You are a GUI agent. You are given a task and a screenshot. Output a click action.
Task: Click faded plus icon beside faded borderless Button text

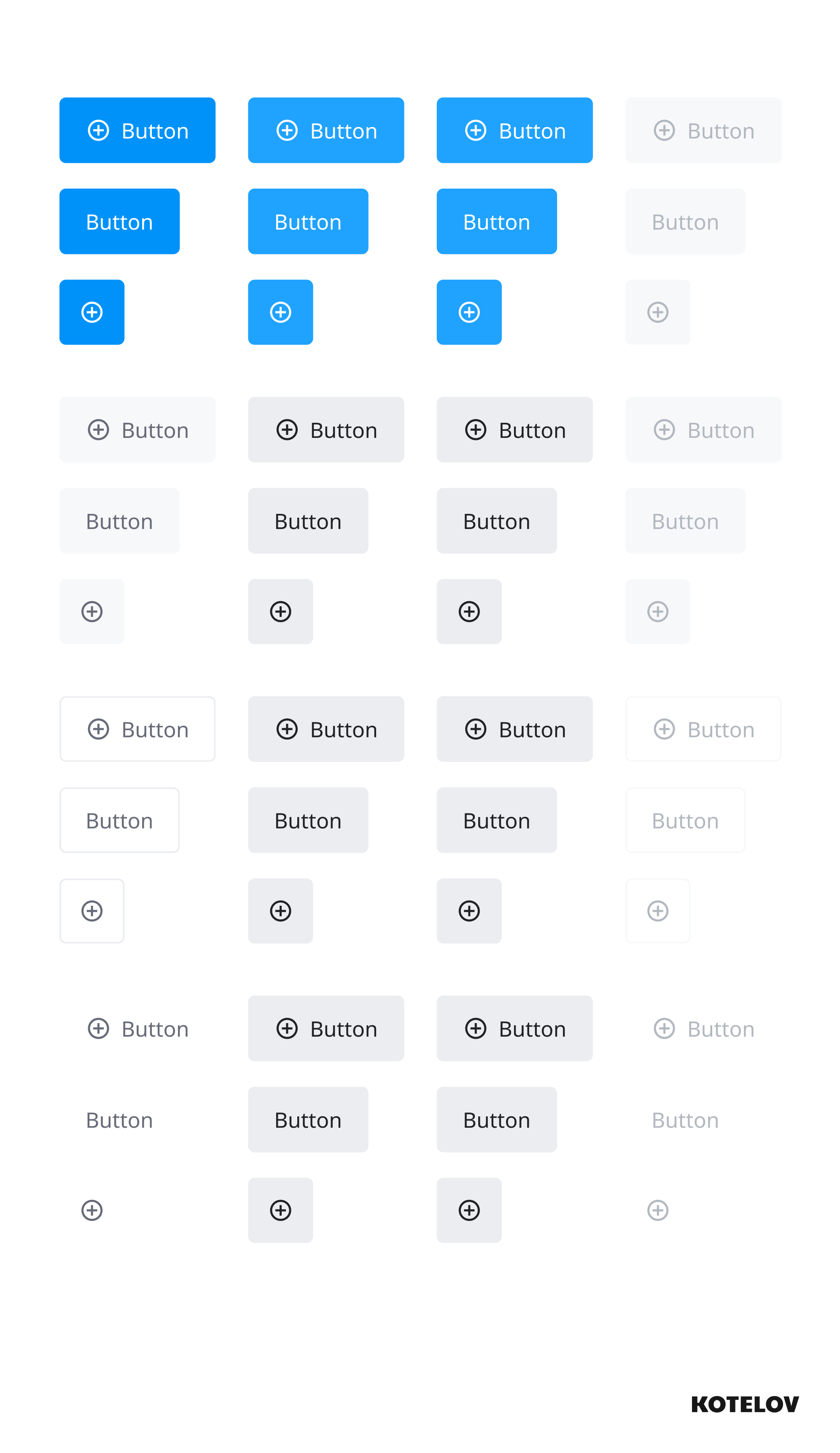click(x=664, y=1028)
